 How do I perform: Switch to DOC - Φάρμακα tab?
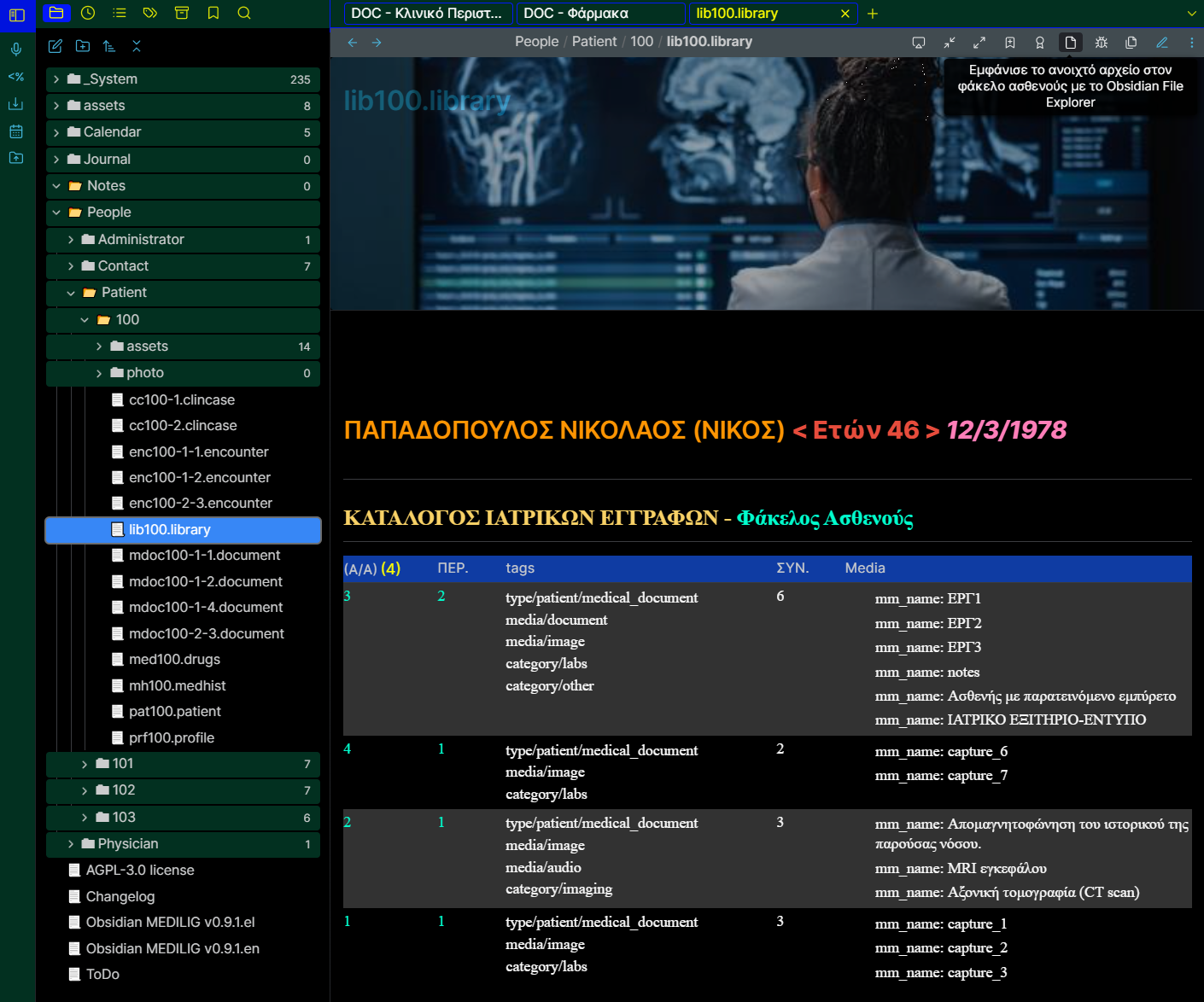[x=600, y=14]
